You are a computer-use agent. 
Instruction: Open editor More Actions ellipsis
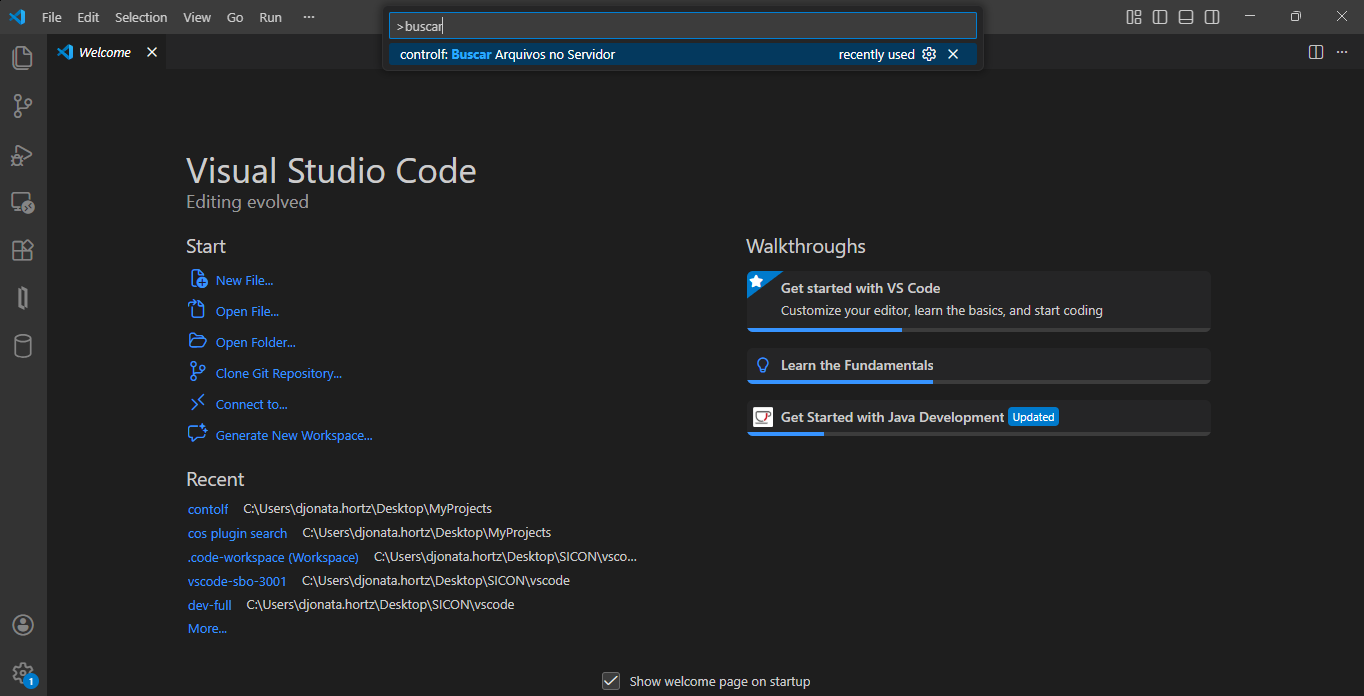[1342, 52]
